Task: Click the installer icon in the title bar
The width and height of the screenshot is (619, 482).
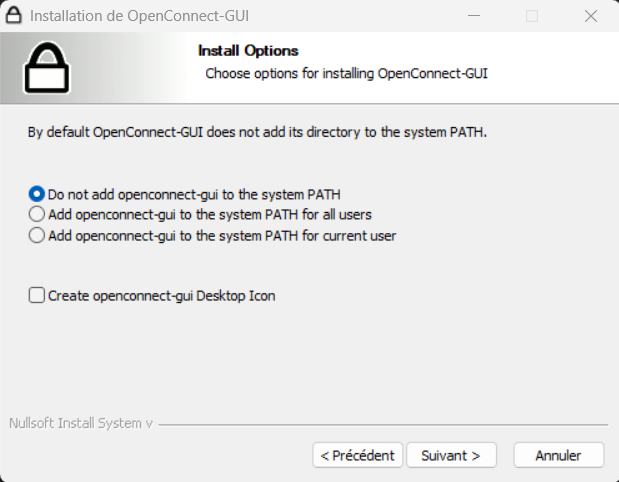Action: click(16, 16)
